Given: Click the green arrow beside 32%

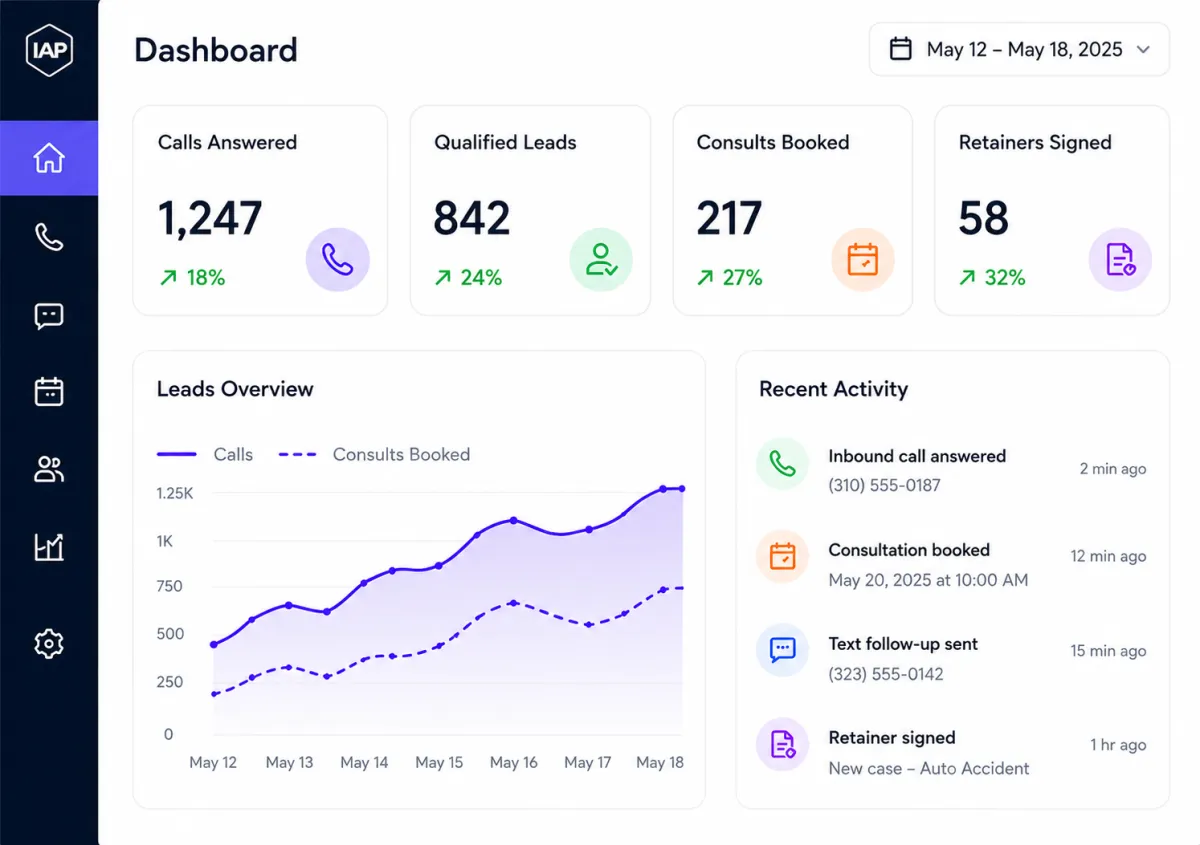Looking at the screenshot, I should click(967, 278).
